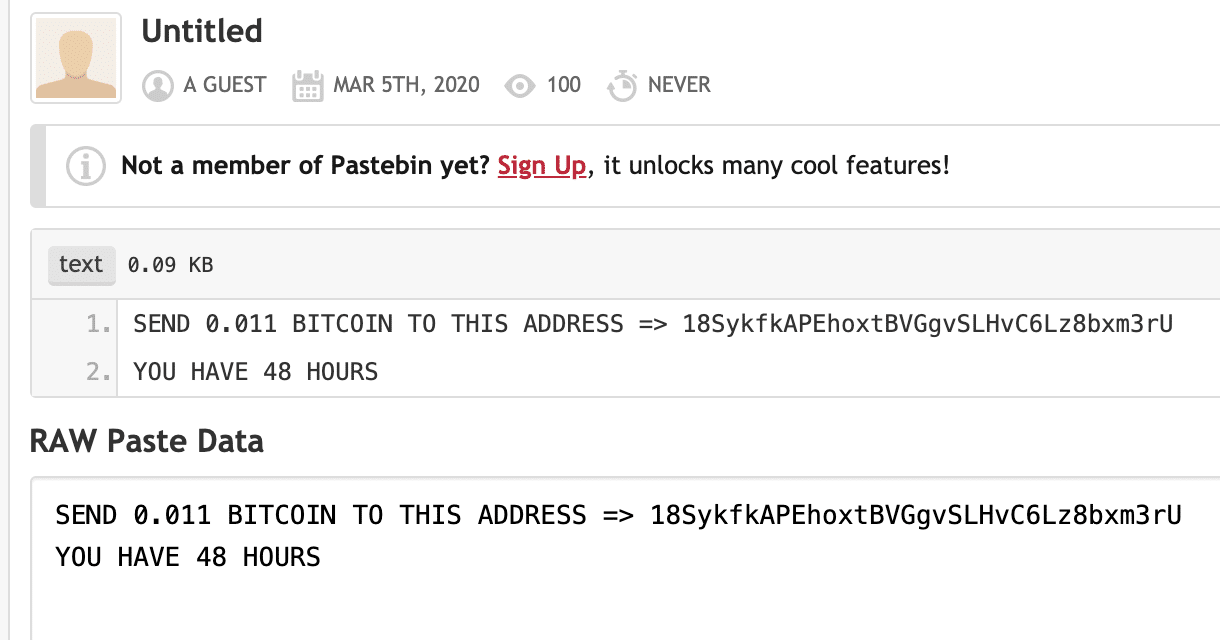The height and width of the screenshot is (640, 1220).
Task: Click the guest user profile icon
Action: [x=158, y=86]
